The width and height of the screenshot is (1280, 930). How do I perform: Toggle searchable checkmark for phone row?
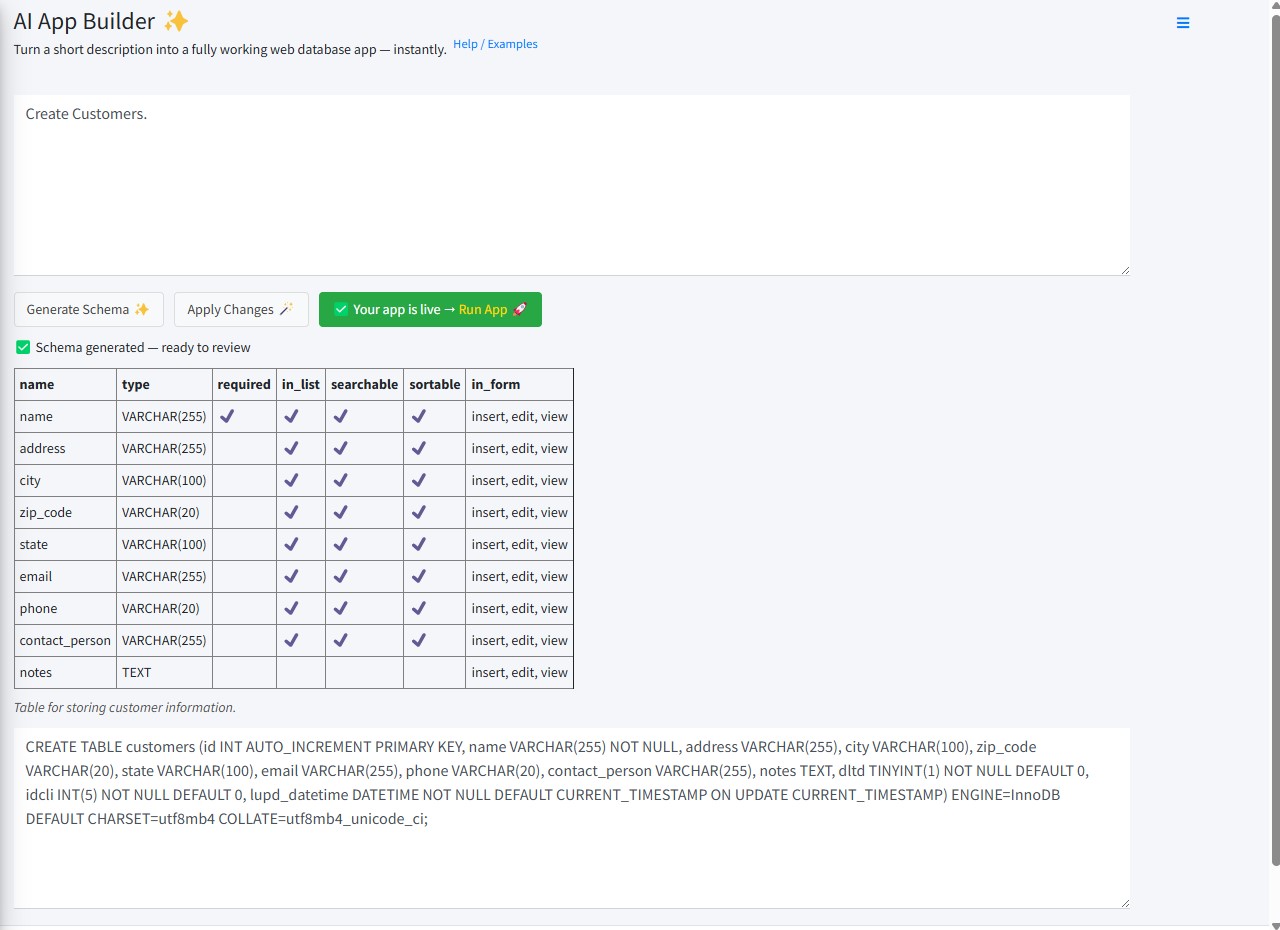click(340, 608)
